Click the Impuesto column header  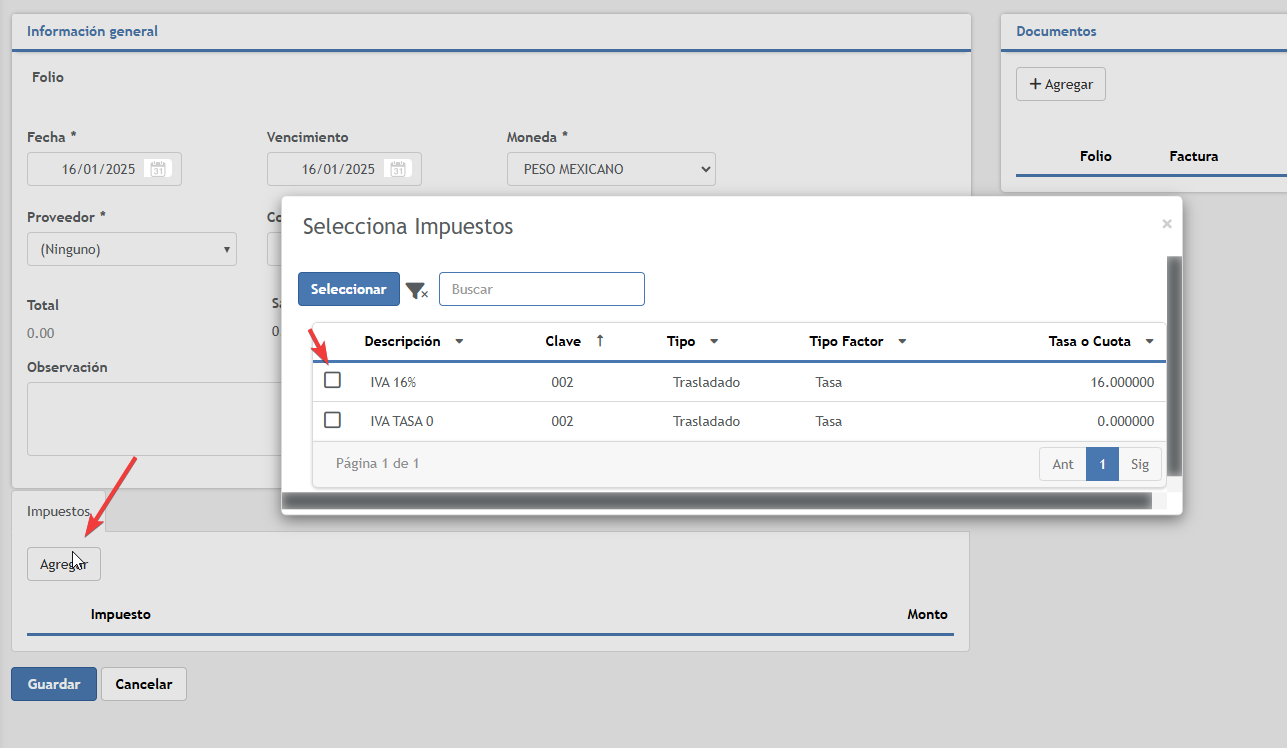click(x=121, y=614)
